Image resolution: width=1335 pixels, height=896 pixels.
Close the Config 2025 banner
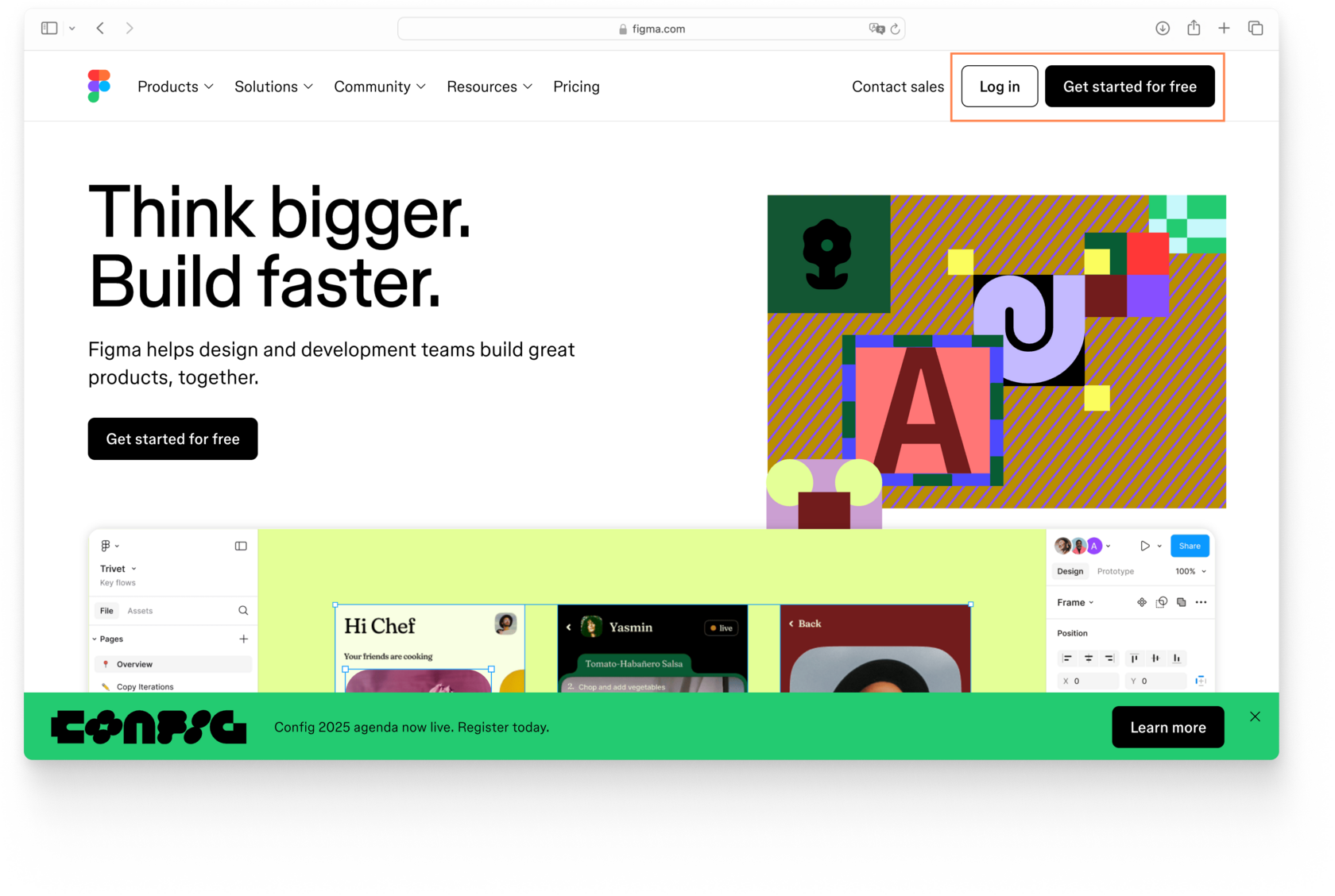[1255, 716]
